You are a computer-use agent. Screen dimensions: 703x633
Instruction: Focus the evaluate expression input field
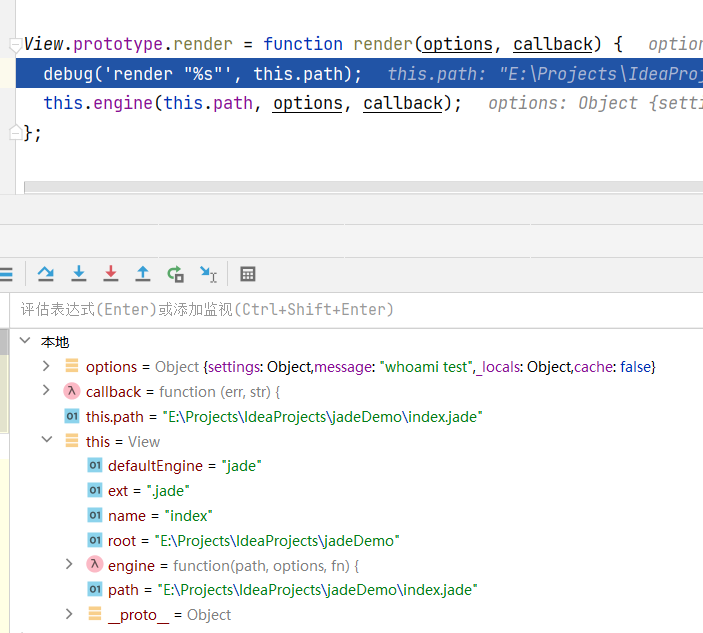tap(356, 310)
